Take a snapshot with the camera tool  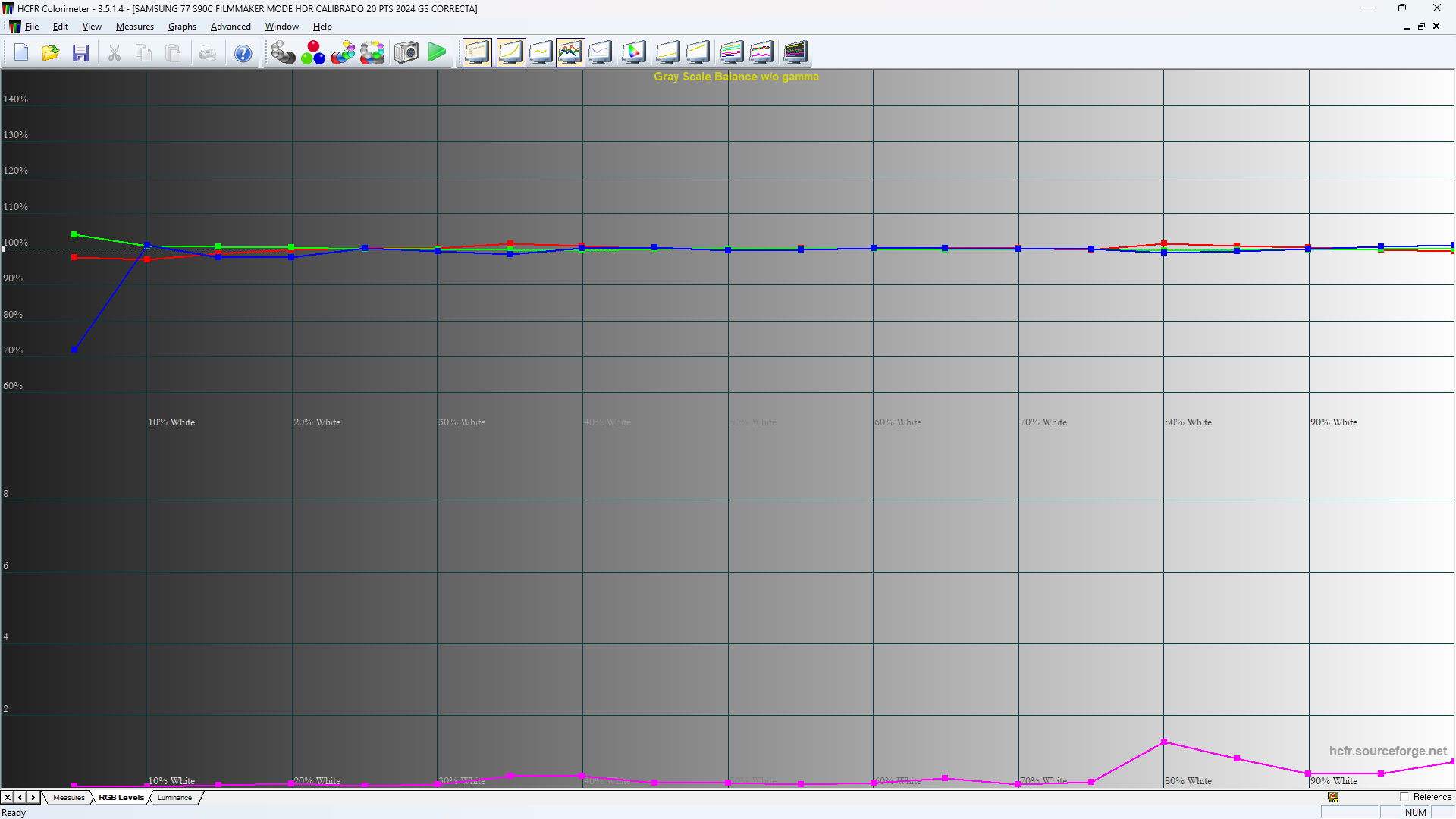click(x=406, y=52)
